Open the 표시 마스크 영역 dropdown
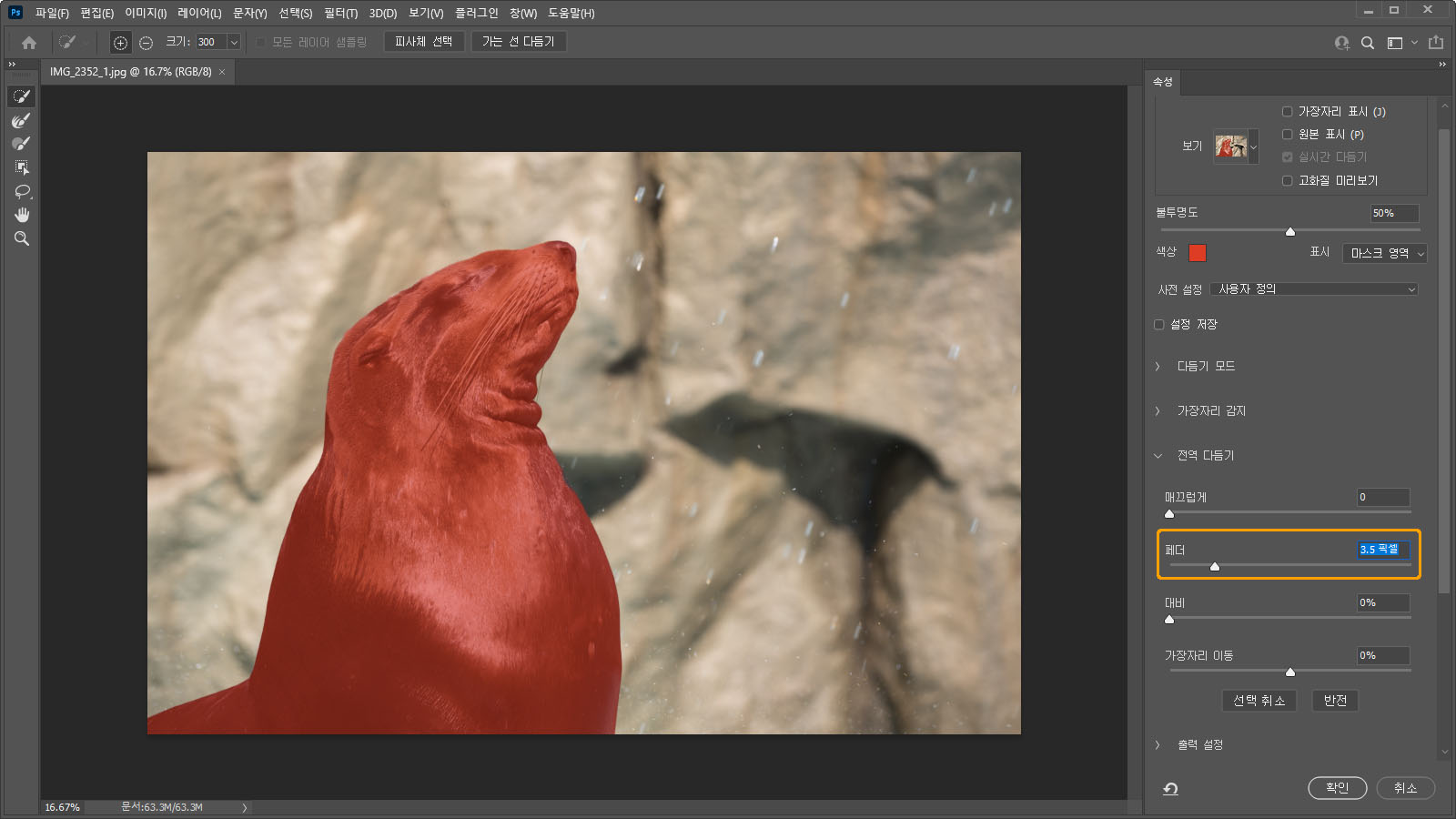This screenshot has width=1456, height=819. pos(1384,254)
